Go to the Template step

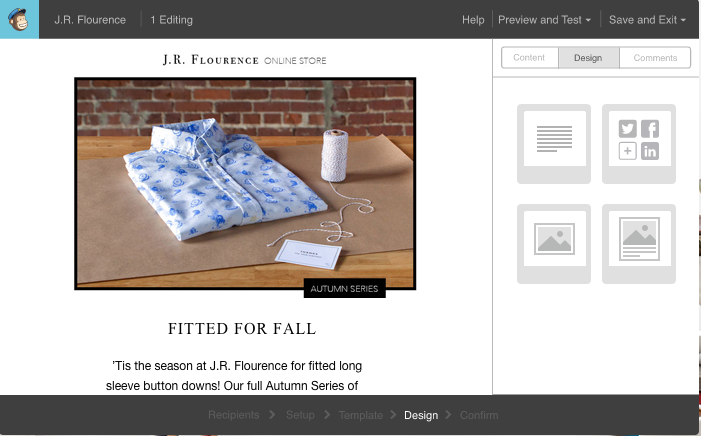coord(360,415)
